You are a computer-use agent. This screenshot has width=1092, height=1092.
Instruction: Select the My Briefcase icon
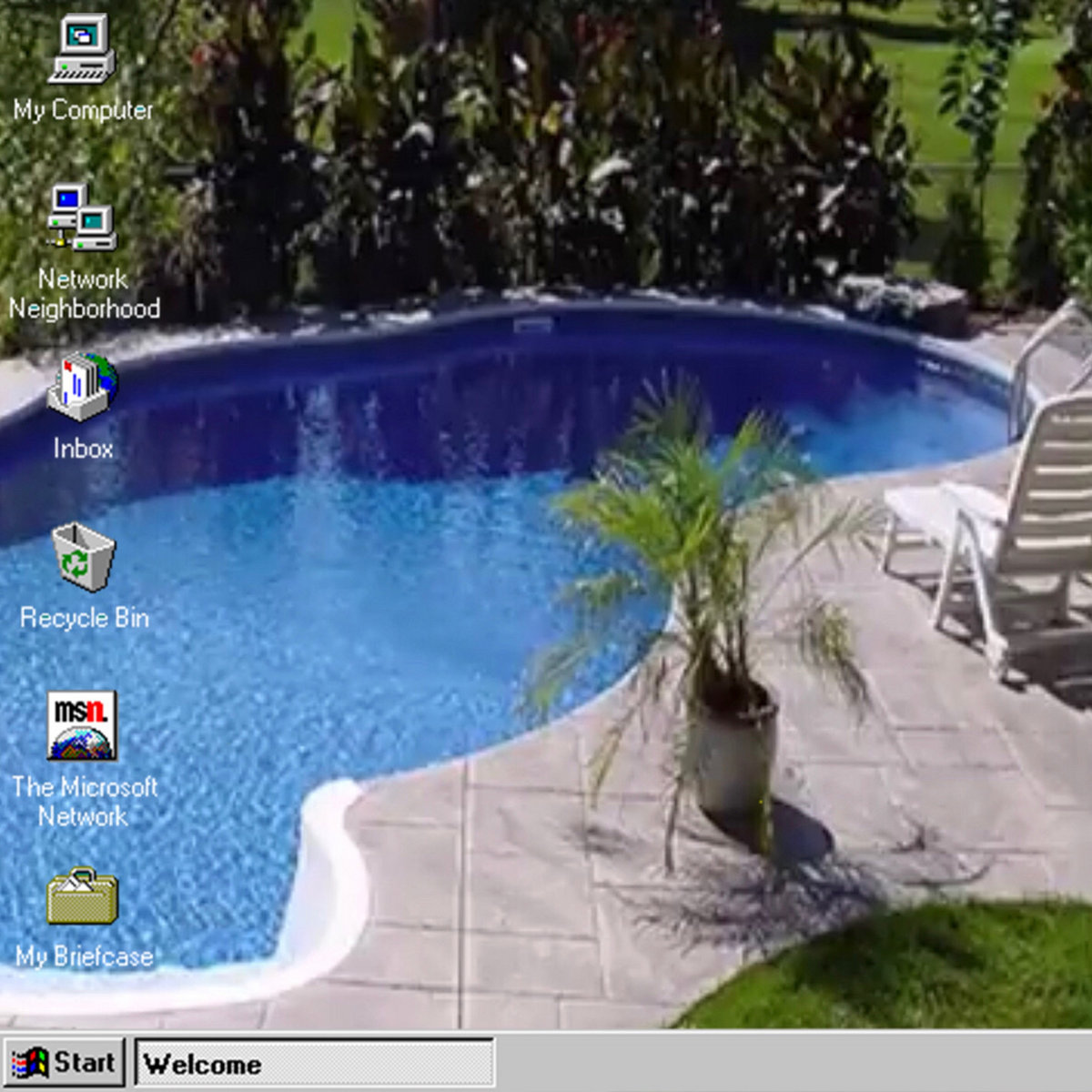click(x=82, y=896)
